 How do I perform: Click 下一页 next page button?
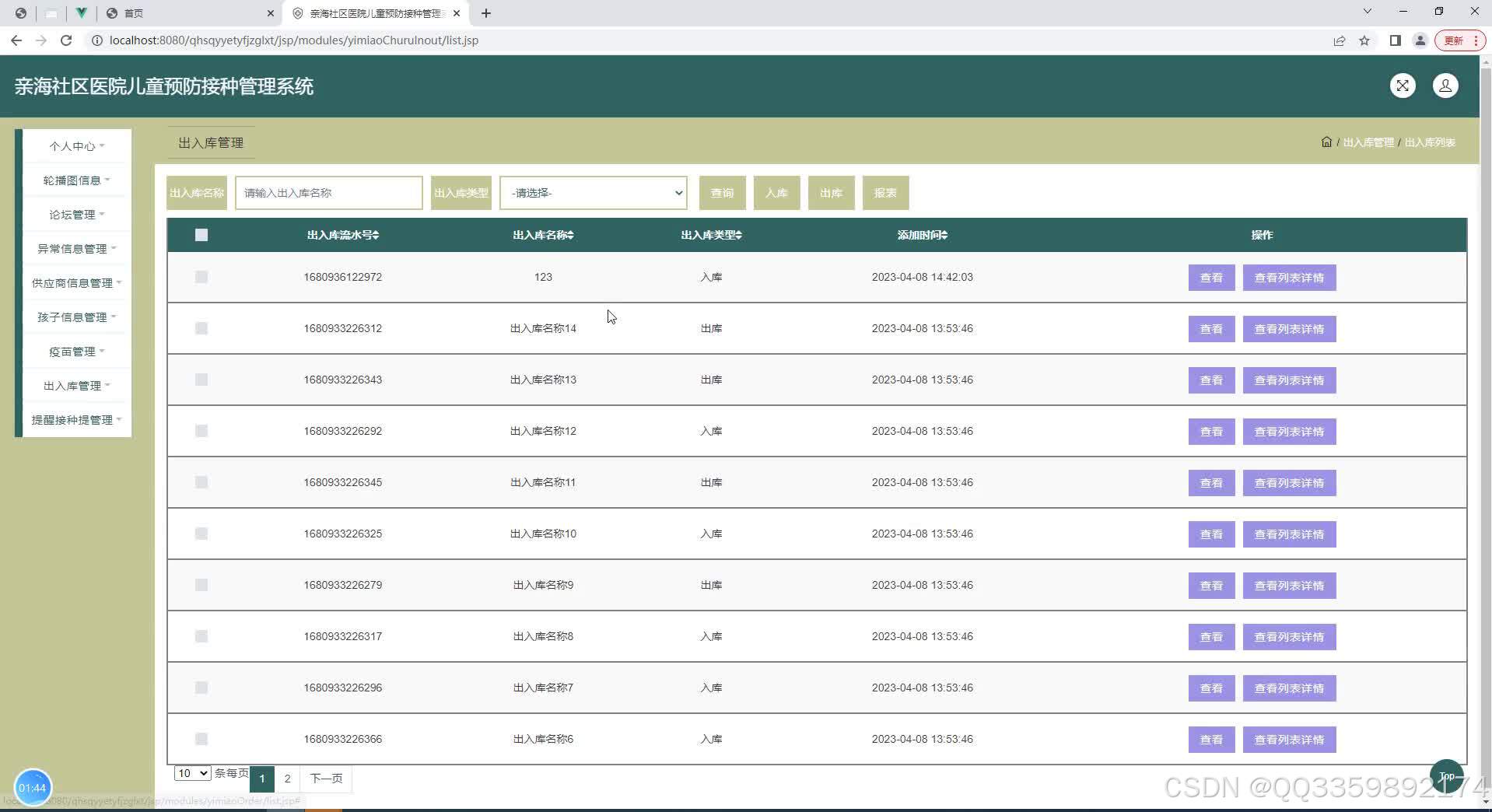[x=326, y=779]
